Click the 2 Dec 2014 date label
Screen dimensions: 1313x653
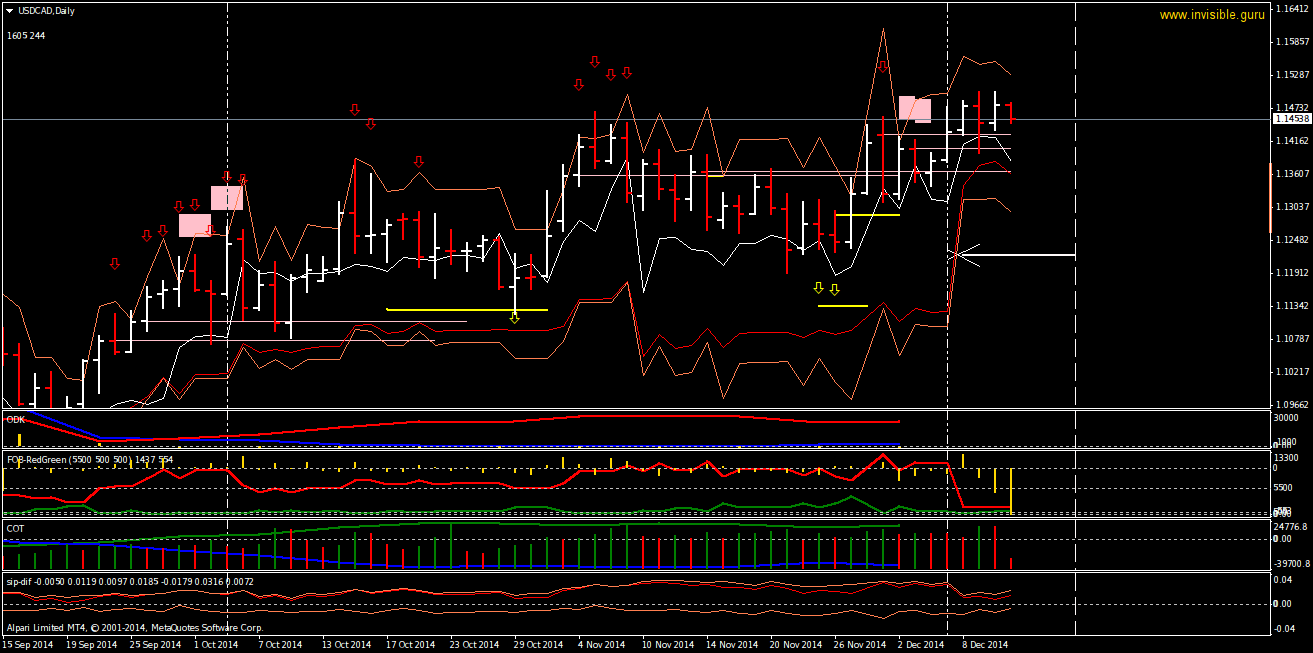coord(920,645)
